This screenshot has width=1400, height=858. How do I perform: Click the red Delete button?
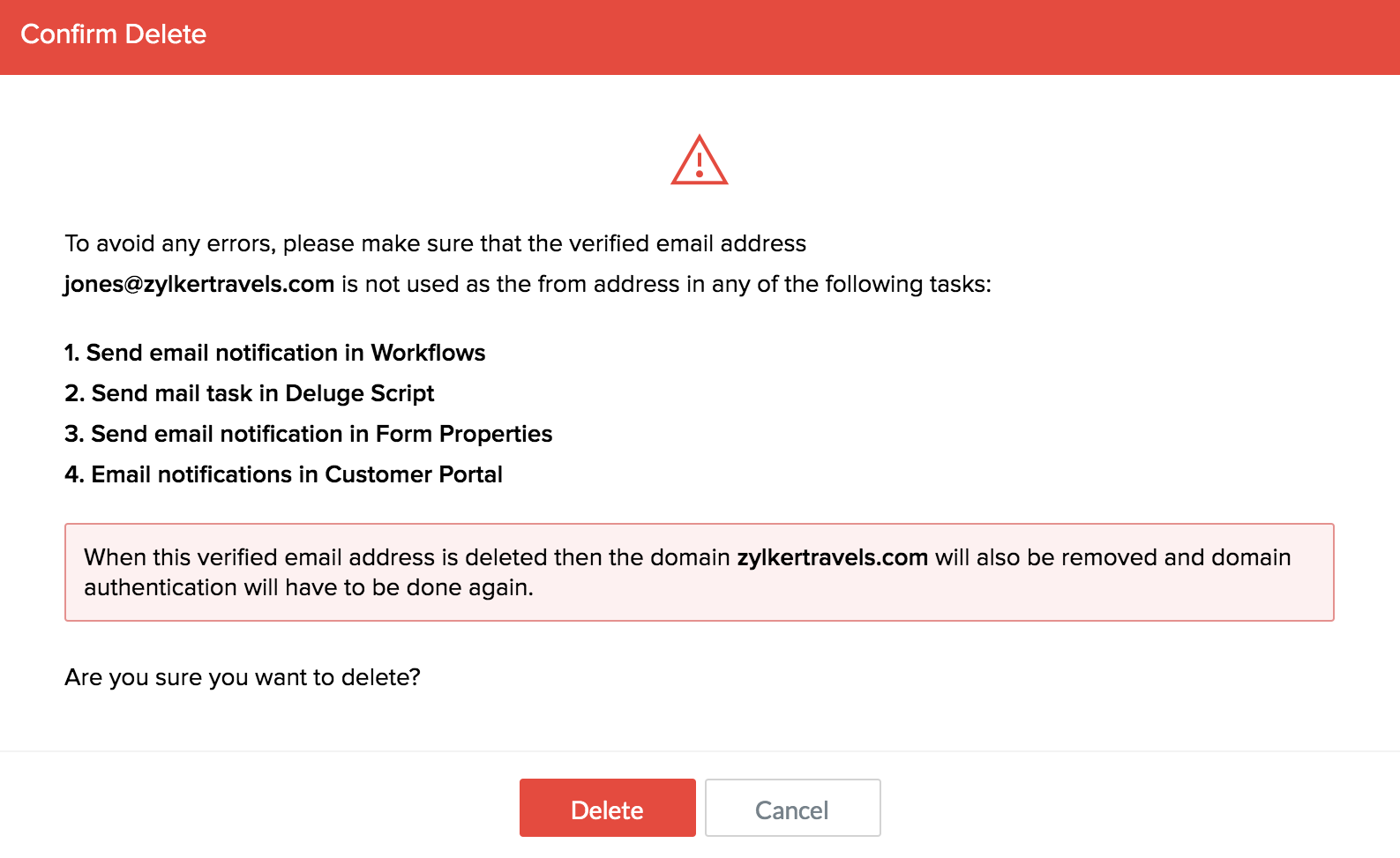point(607,808)
